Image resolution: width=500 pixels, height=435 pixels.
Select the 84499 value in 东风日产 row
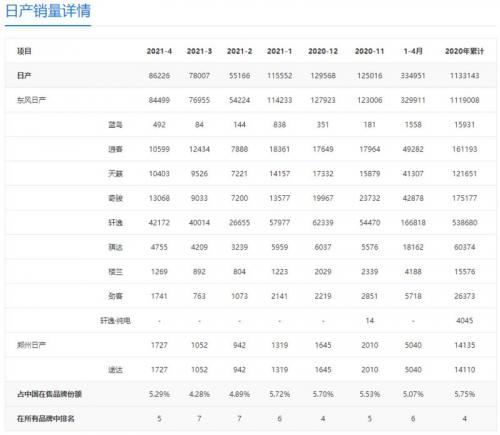click(x=159, y=100)
